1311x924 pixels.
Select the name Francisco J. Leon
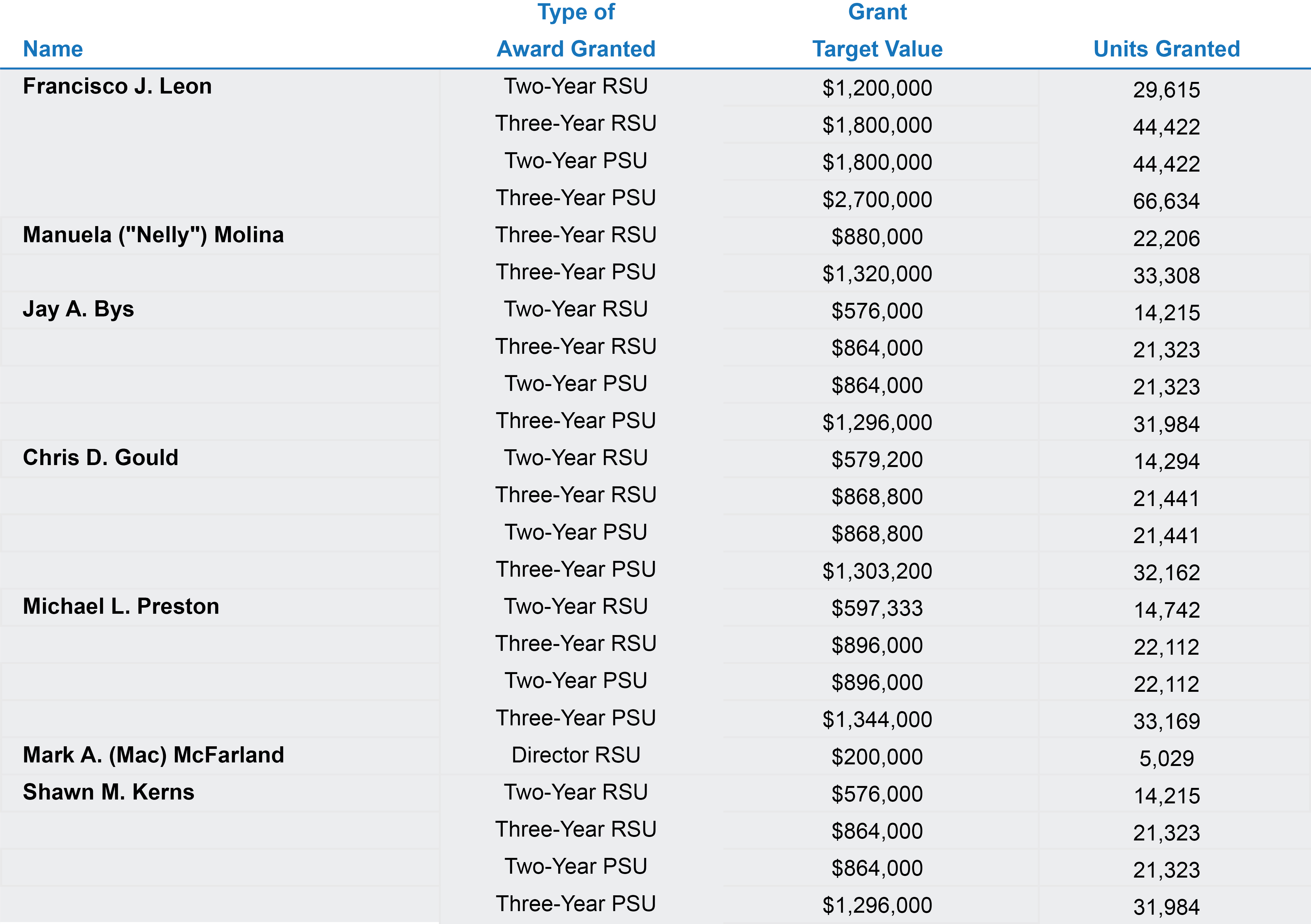click(117, 86)
